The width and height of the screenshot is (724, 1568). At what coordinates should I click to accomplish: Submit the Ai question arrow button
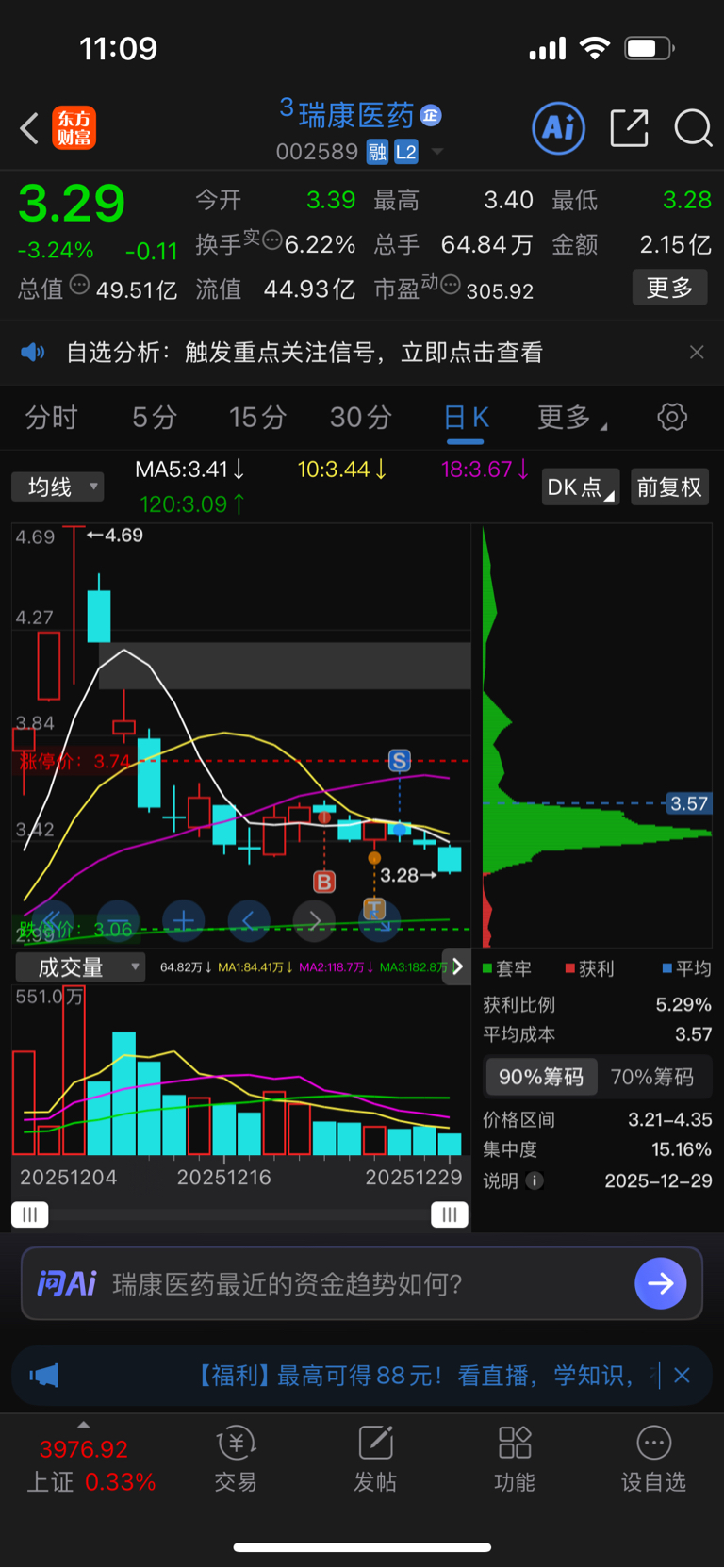(661, 1283)
